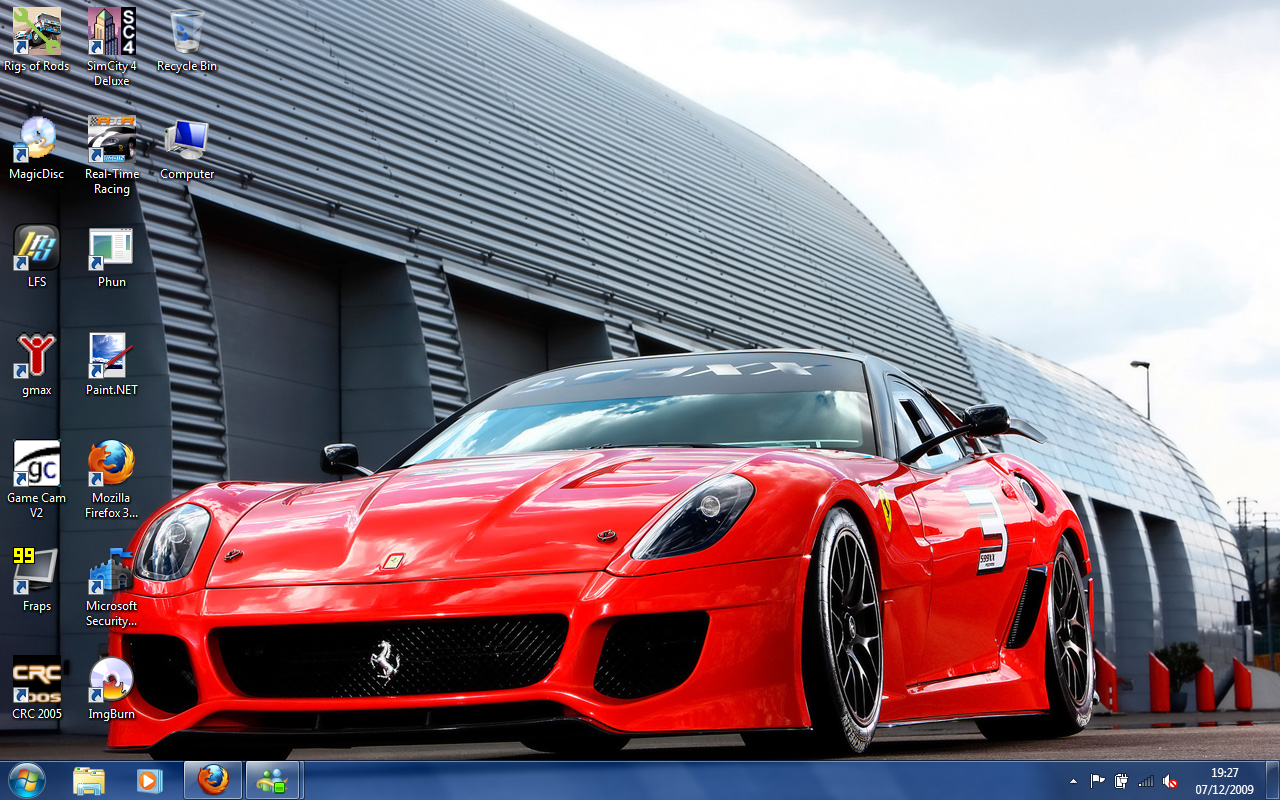Click the power plug tray icon

click(1122, 781)
